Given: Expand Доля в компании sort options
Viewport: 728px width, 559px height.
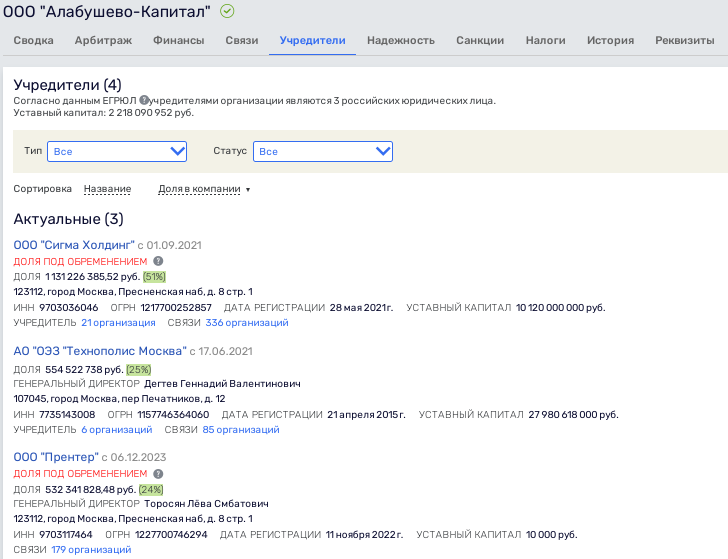Looking at the screenshot, I should [204, 189].
